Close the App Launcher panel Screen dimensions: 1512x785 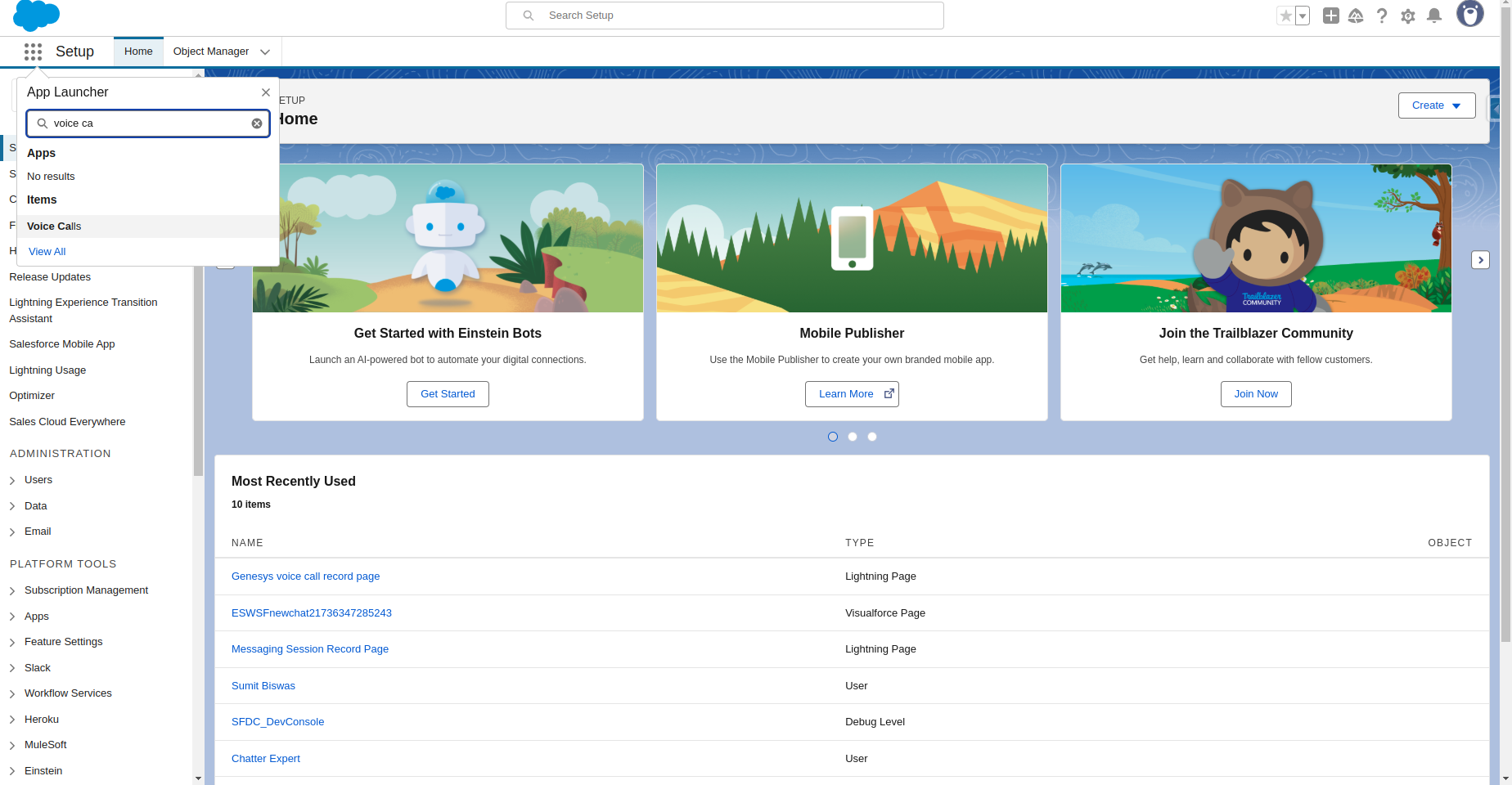coord(266,92)
